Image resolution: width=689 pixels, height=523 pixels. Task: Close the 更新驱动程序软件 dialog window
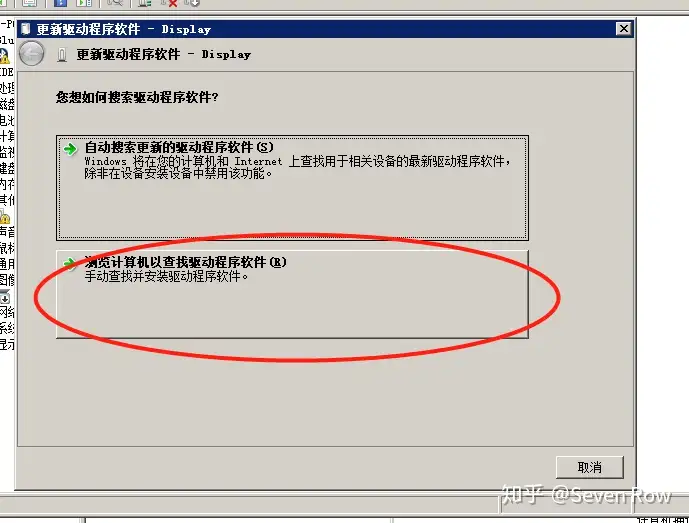click(x=624, y=29)
